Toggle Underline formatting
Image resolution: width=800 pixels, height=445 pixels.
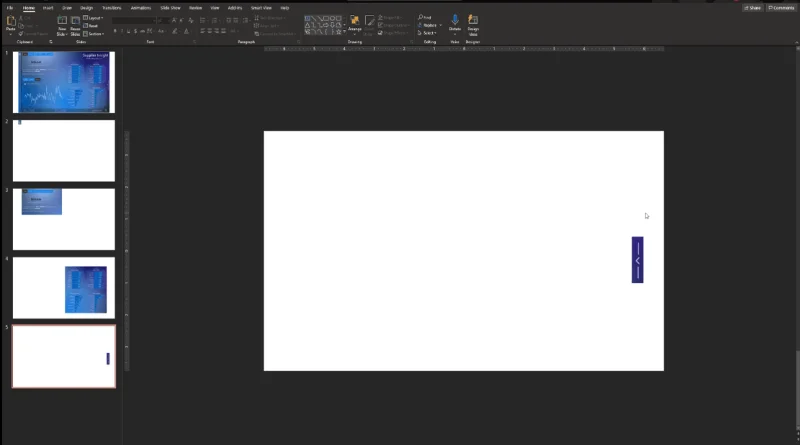(x=128, y=31)
